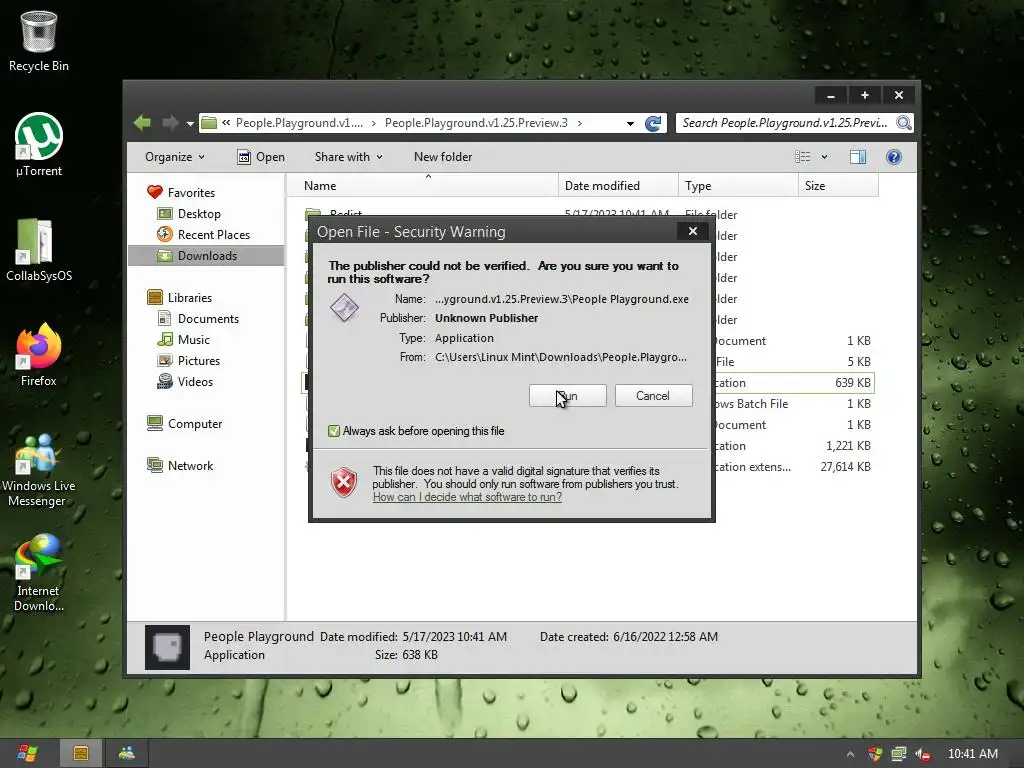Click the People Playground thumbnail in details pane
1024x768 pixels.
pyautogui.click(x=167, y=647)
